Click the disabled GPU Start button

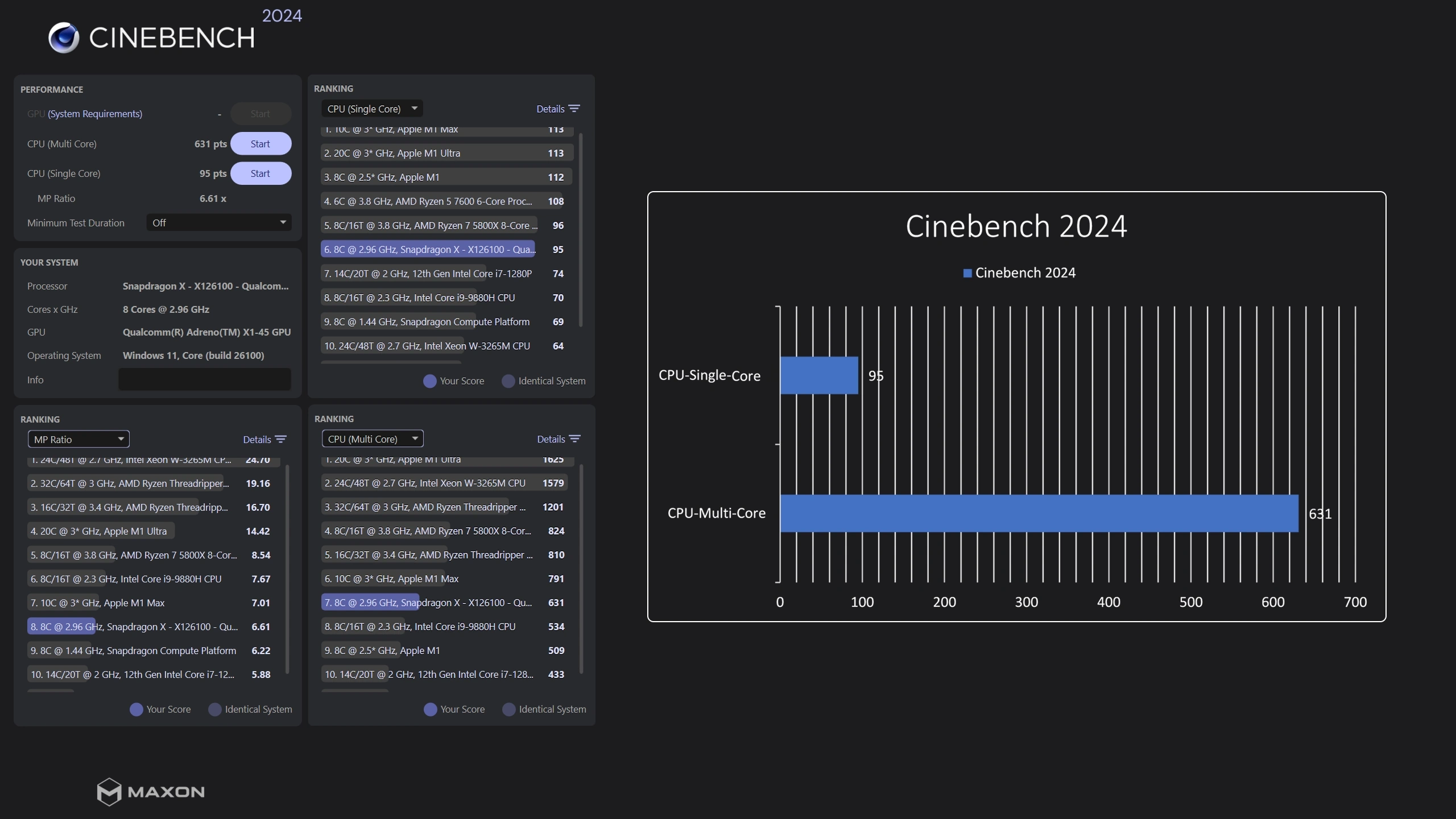[x=260, y=114]
